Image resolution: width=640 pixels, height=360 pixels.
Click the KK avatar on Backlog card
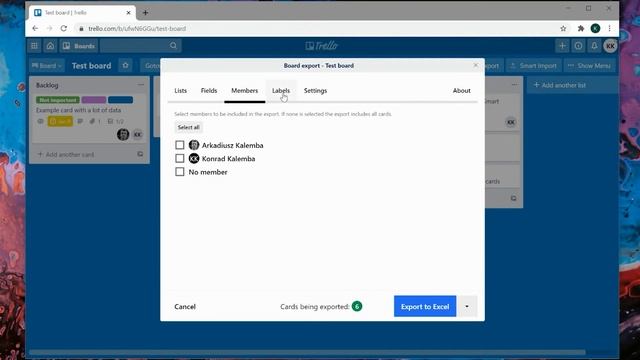[138, 134]
